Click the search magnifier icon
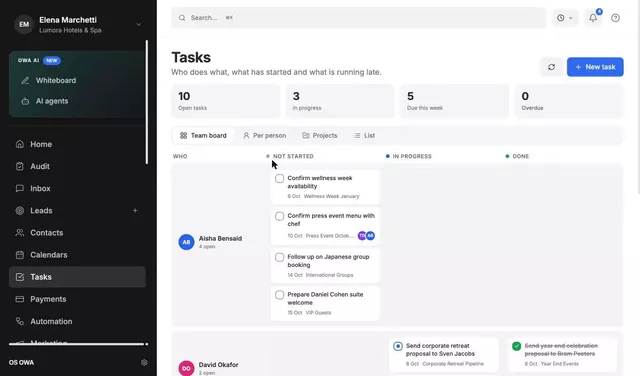 tap(182, 18)
